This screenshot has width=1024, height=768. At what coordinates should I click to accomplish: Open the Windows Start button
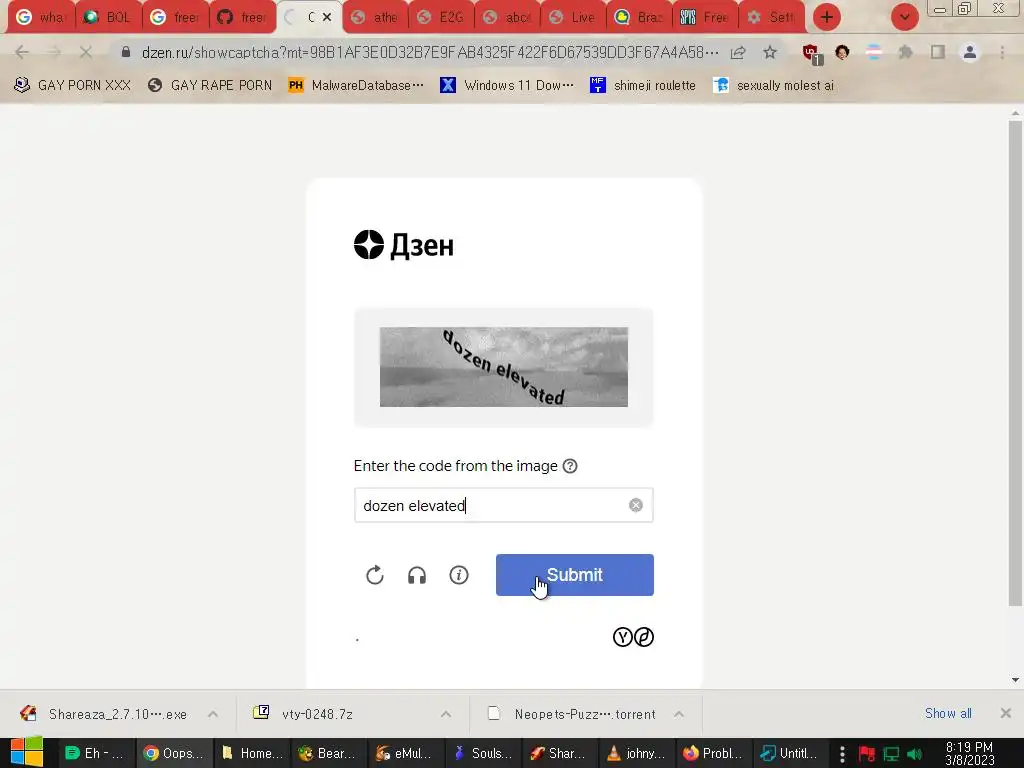pyautogui.click(x=27, y=752)
